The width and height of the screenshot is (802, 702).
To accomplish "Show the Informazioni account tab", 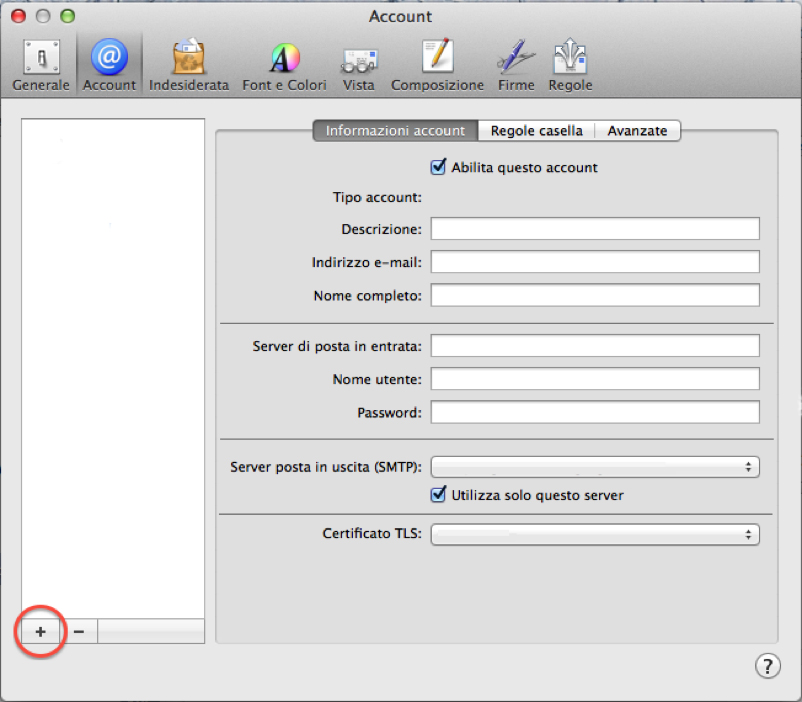I will point(395,131).
